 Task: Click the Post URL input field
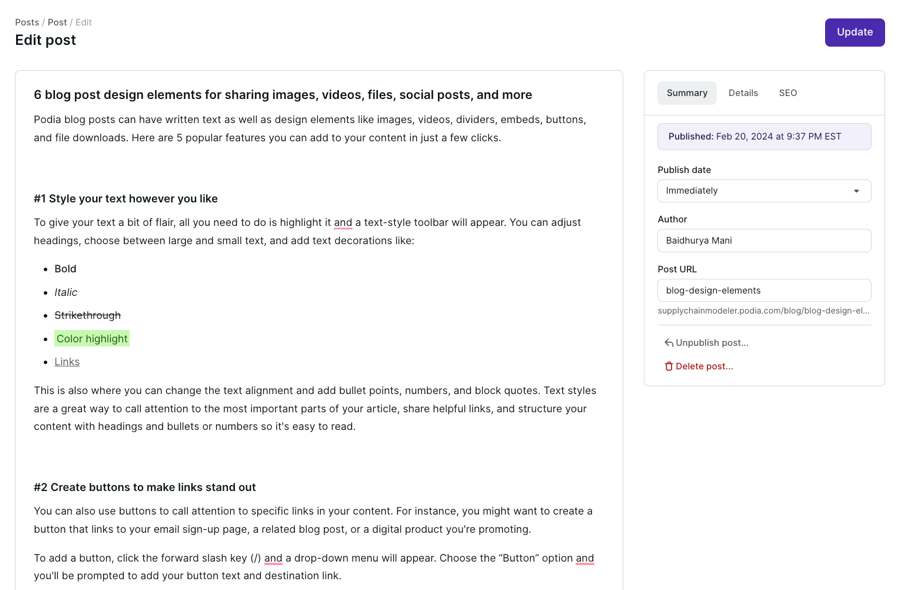point(764,291)
